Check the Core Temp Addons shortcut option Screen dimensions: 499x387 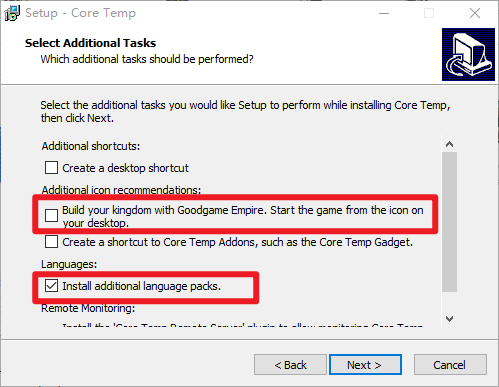(51, 242)
